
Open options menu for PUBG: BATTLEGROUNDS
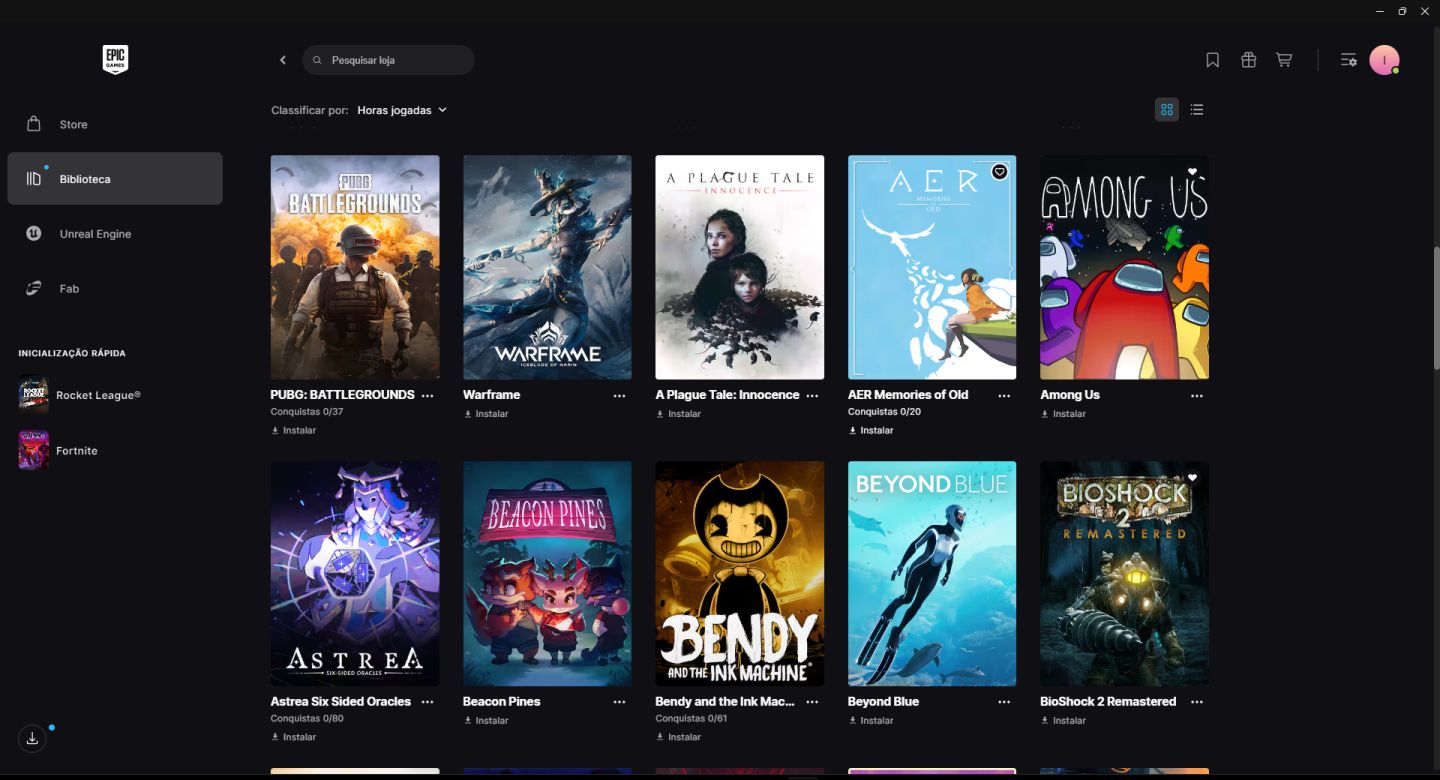[427, 396]
